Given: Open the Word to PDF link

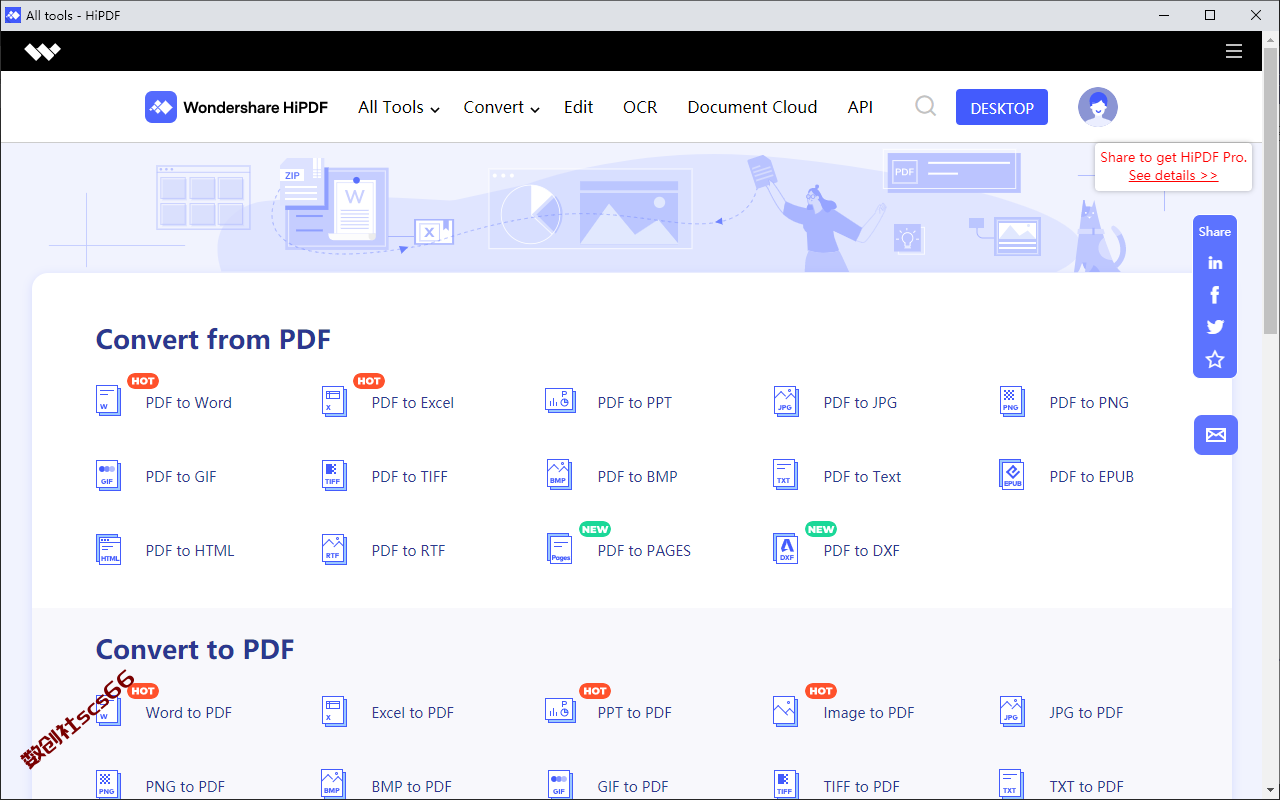Looking at the screenshot, I should tap(189, 712).
